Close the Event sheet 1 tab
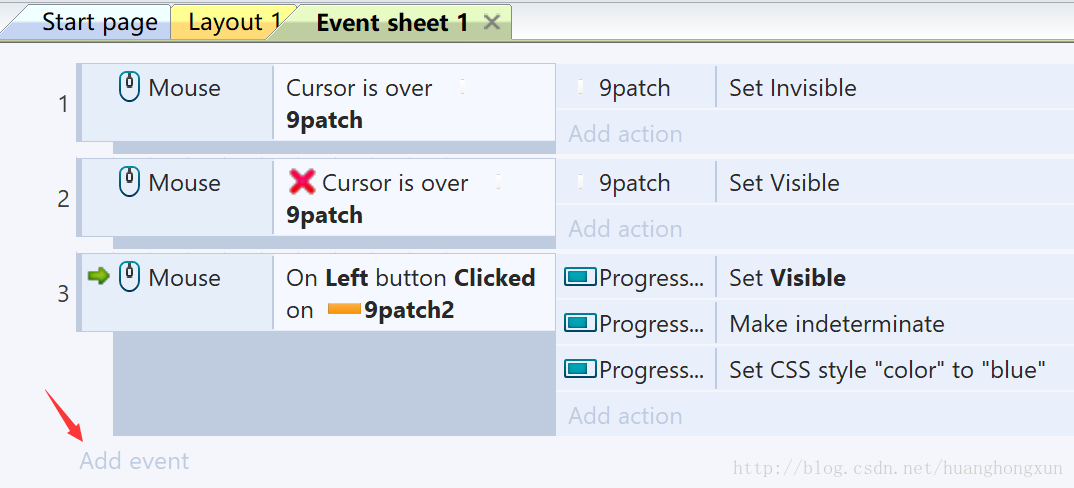Viewport: 1074px width, 488px height. (x=491, y=22)
